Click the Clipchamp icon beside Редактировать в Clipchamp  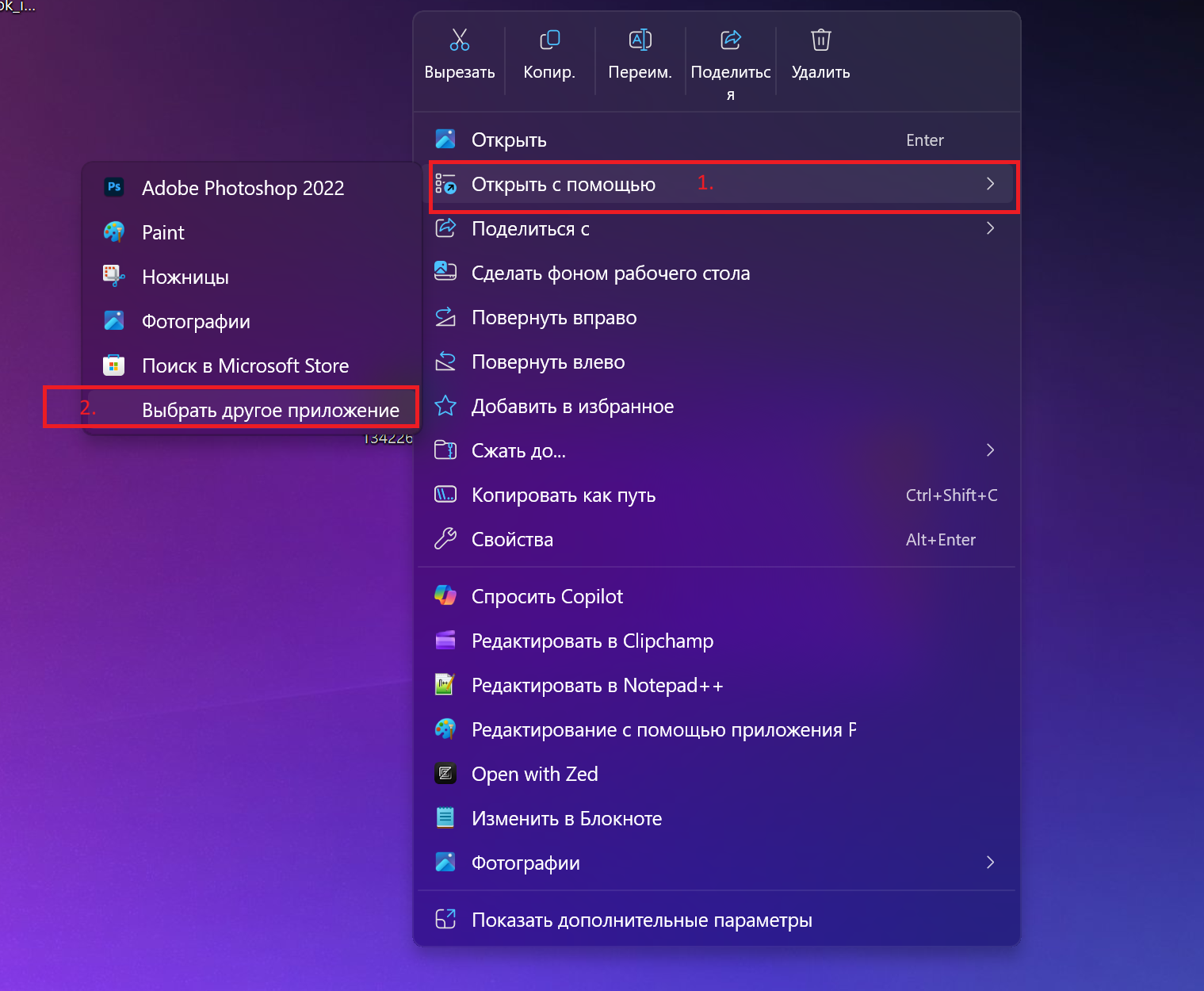[x=445, y=640]
